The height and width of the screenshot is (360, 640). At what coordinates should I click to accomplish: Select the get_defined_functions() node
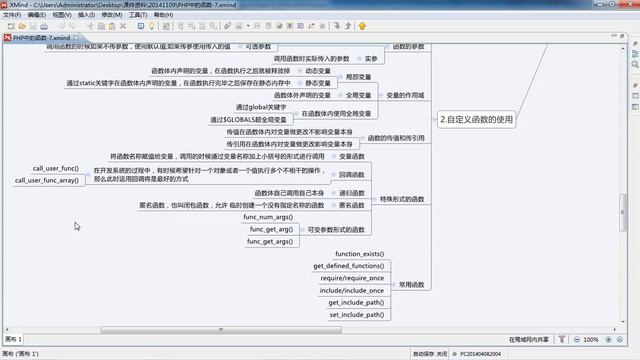[349, 266]
